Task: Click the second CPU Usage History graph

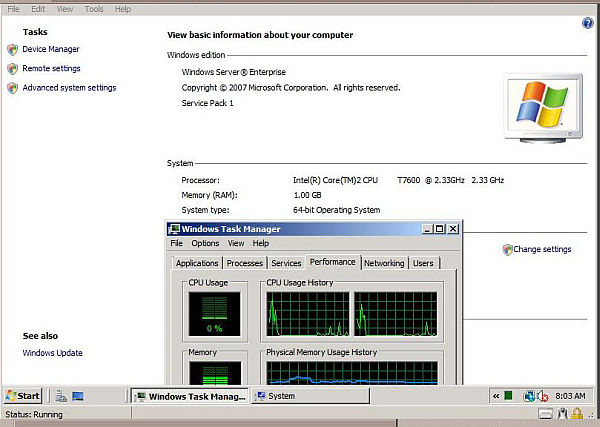Action: (395, 314)
